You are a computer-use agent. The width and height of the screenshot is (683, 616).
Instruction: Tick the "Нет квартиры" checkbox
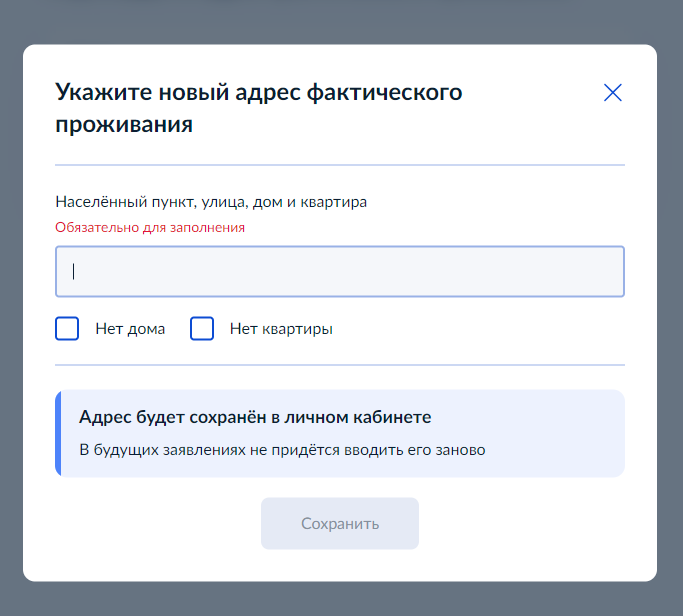click(x=202, y=328)
